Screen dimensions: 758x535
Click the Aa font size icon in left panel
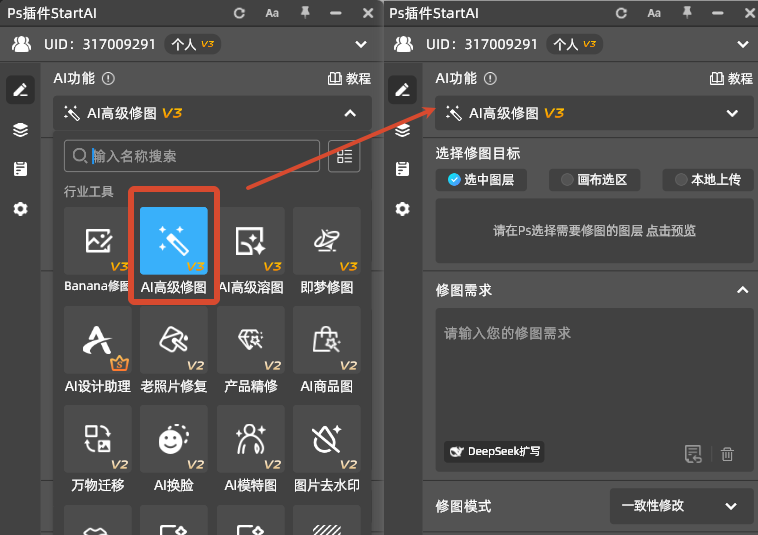click(x=272, y=13)
